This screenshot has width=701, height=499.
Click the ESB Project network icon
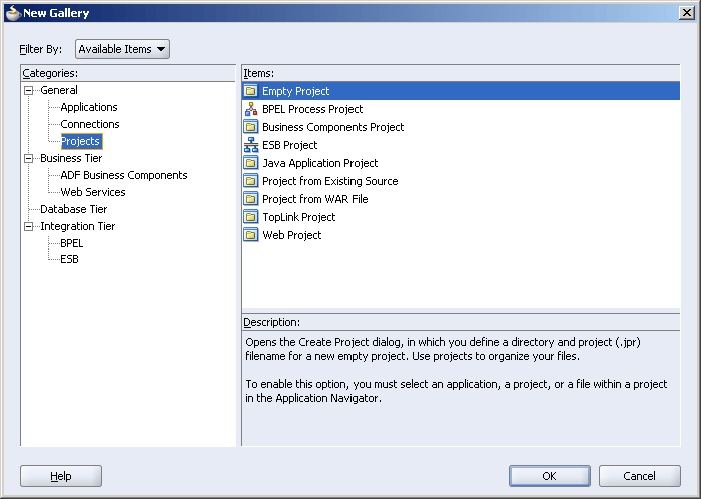click(x=251, y=145)
